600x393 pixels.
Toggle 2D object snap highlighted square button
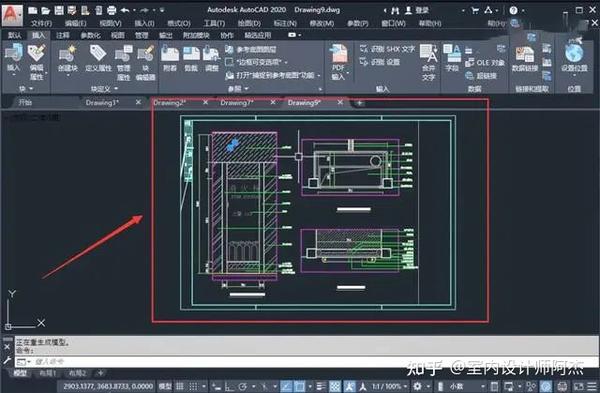click(x=299, y=386)
